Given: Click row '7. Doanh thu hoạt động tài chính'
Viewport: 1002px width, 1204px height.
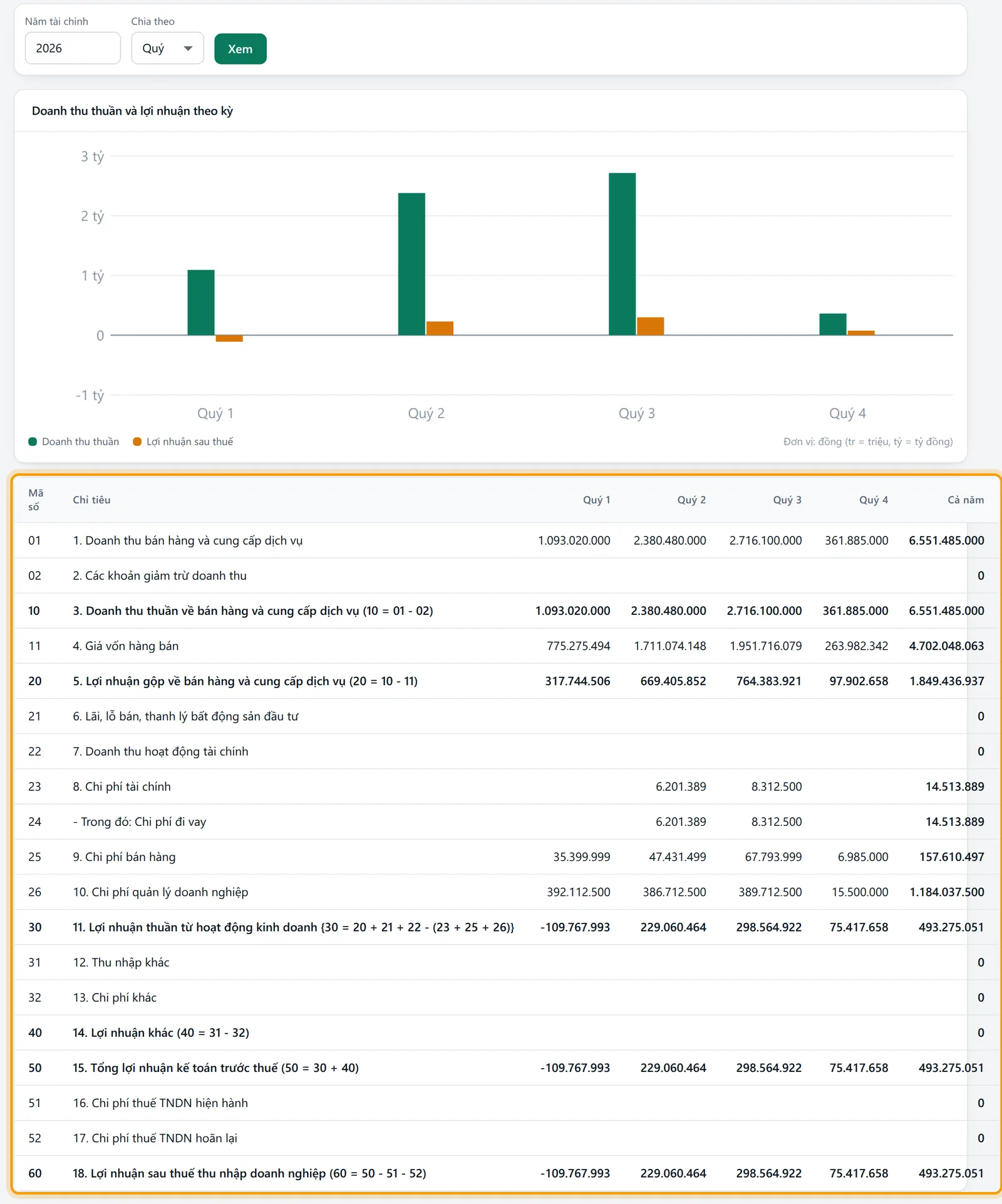Looking at the screenshot, I should pyautogui.click(x=507, y=751).
